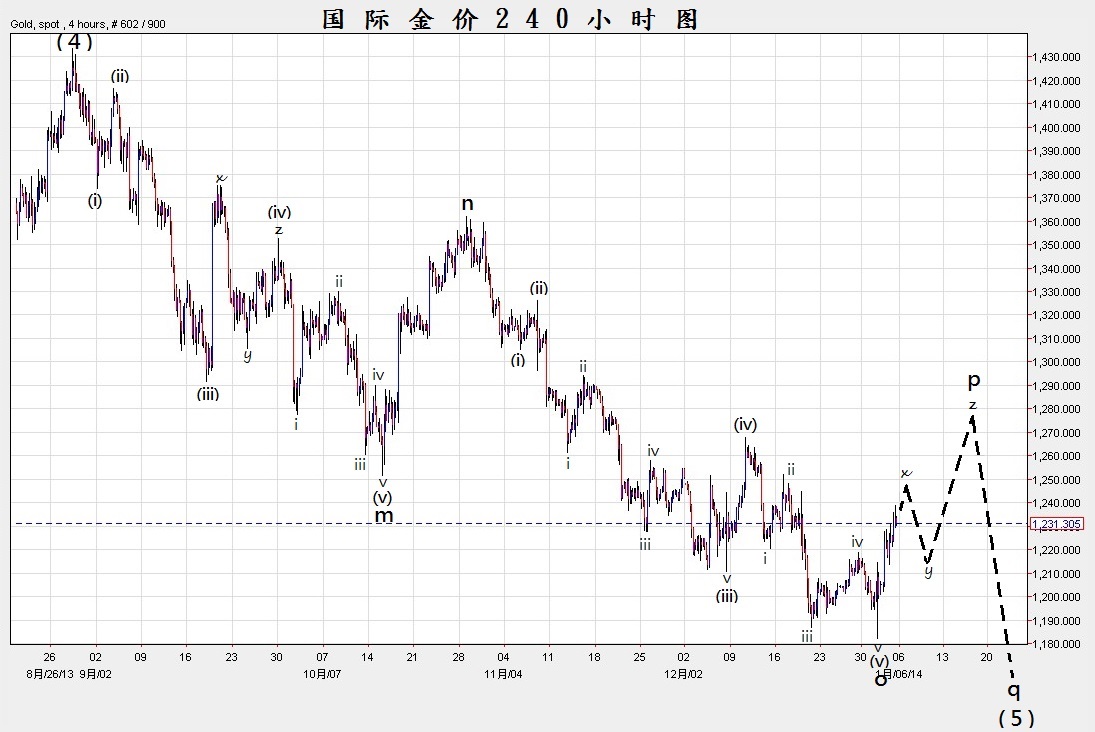
Task: Click the 1,330.000 price axis label
Action: coord(1056,292)
